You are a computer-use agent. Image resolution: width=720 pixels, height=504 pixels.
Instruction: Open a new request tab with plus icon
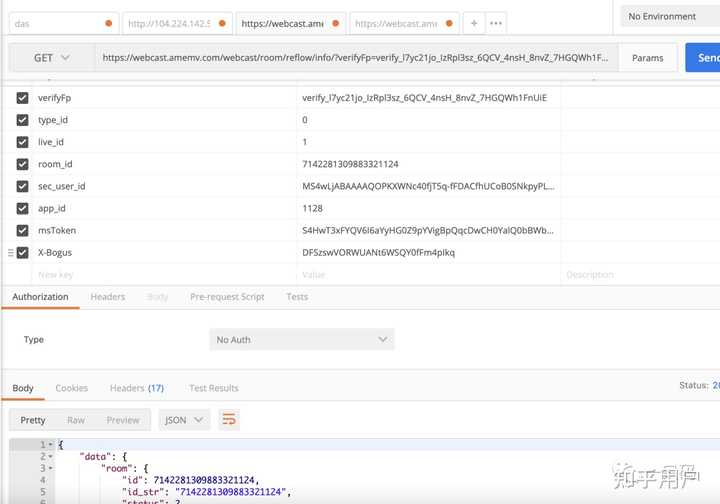tap(474, 23)
